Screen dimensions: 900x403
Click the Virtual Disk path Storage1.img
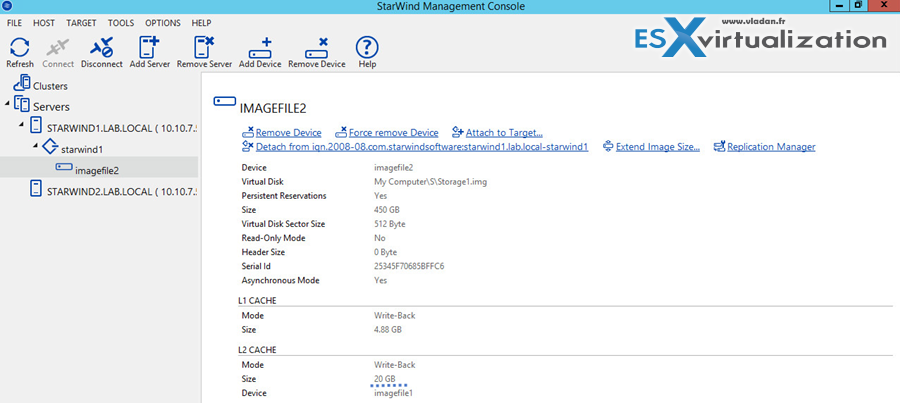pyautogui.click(x=430, y=181)
